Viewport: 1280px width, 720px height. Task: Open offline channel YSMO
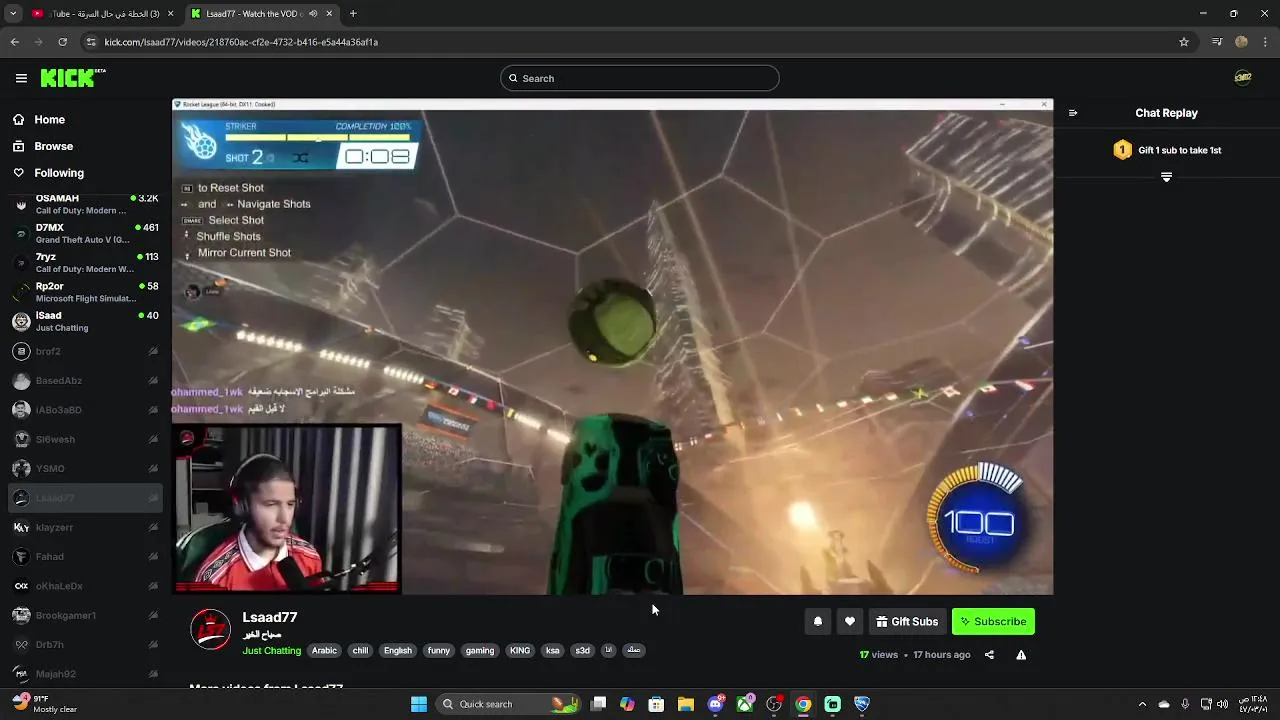click(x=85, y=468)
